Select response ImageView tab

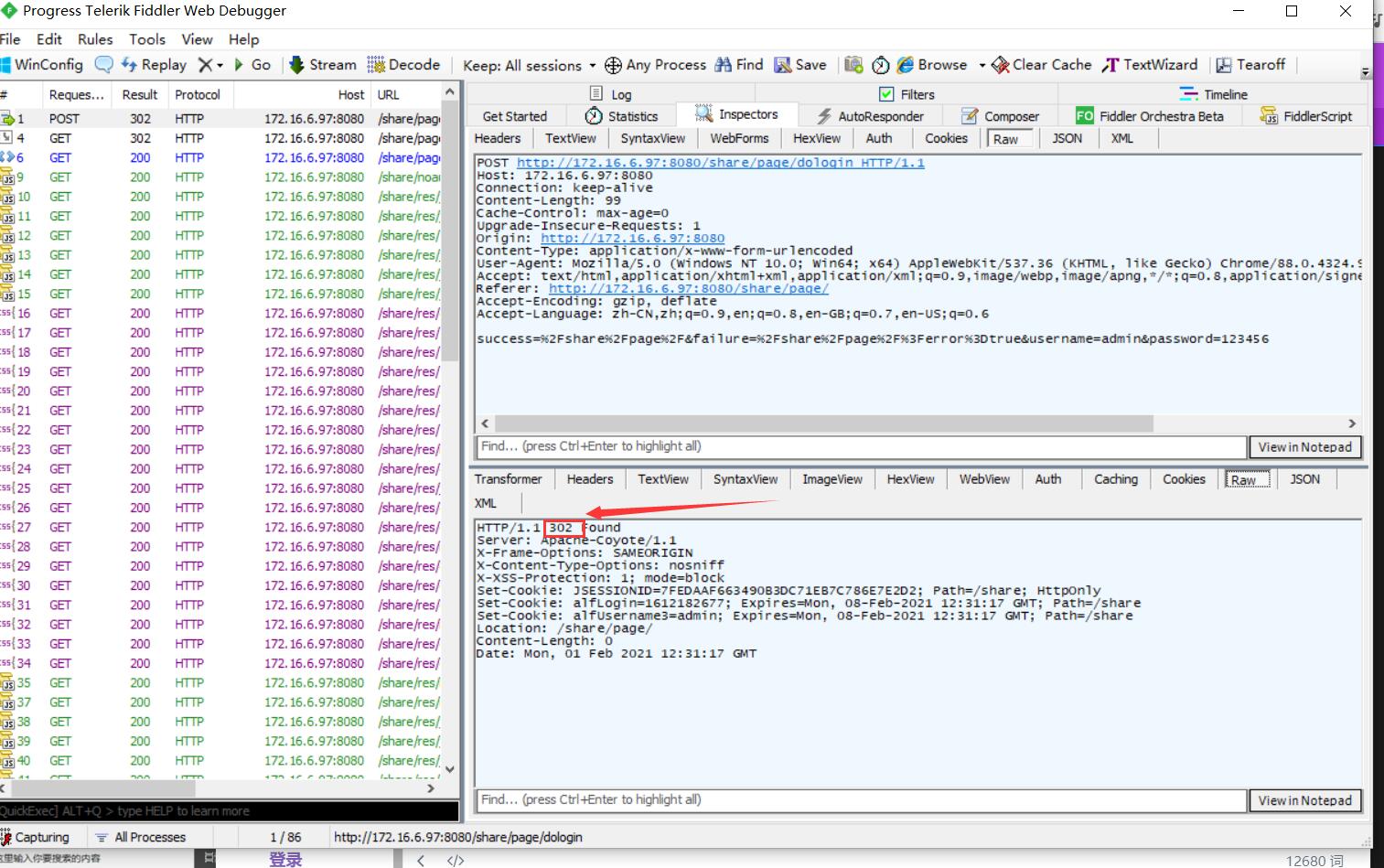(832, 479)
